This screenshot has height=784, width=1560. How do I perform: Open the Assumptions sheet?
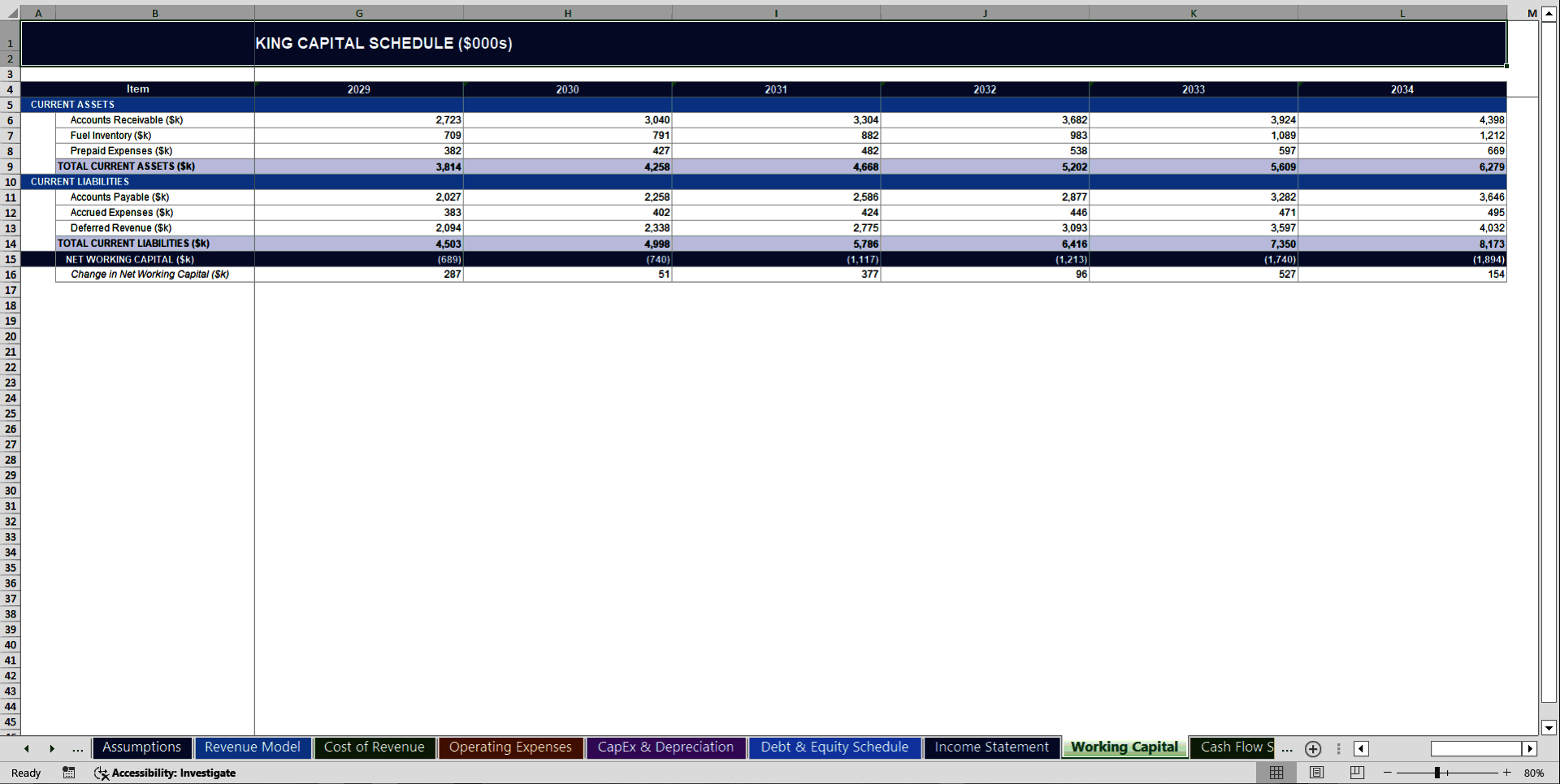(142, 747)
